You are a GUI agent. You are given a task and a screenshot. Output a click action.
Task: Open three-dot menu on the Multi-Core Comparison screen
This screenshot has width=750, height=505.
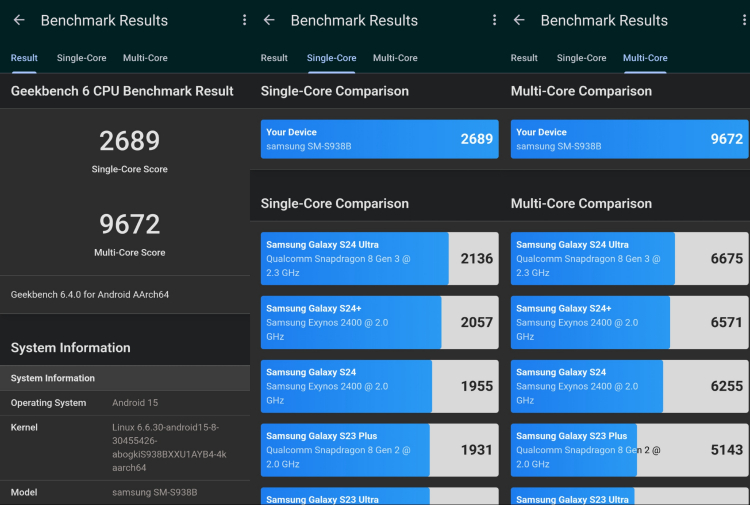pos(743,20)
